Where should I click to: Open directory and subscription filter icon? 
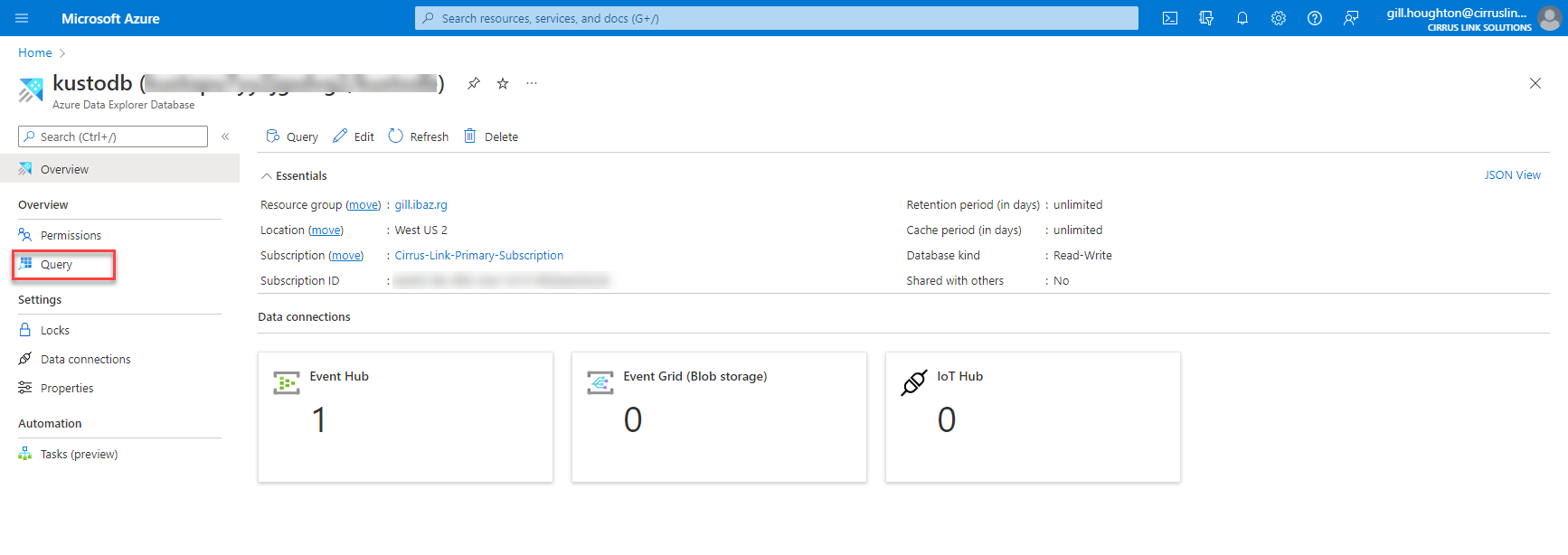point(1205,18)
